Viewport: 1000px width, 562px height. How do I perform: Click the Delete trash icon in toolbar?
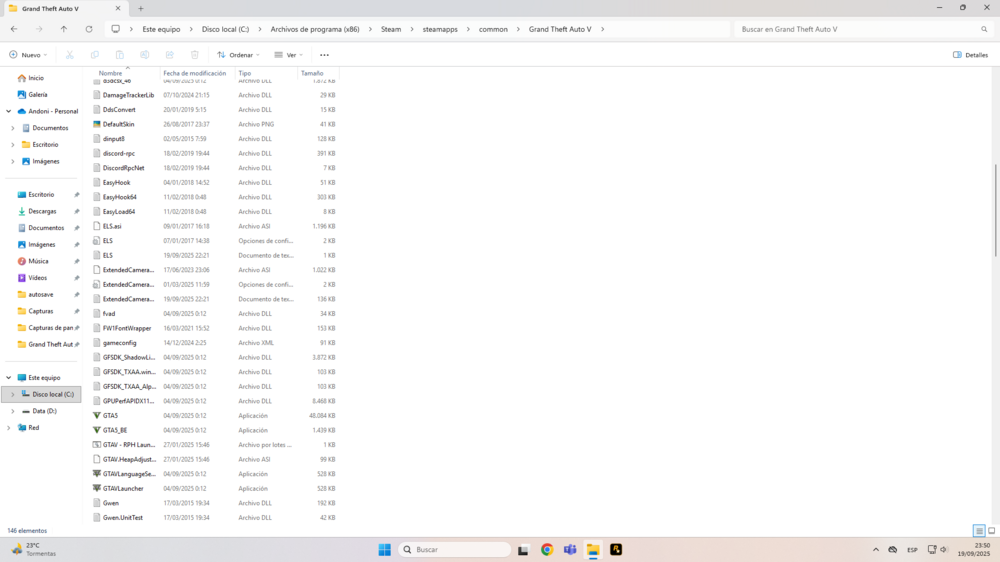195,55
